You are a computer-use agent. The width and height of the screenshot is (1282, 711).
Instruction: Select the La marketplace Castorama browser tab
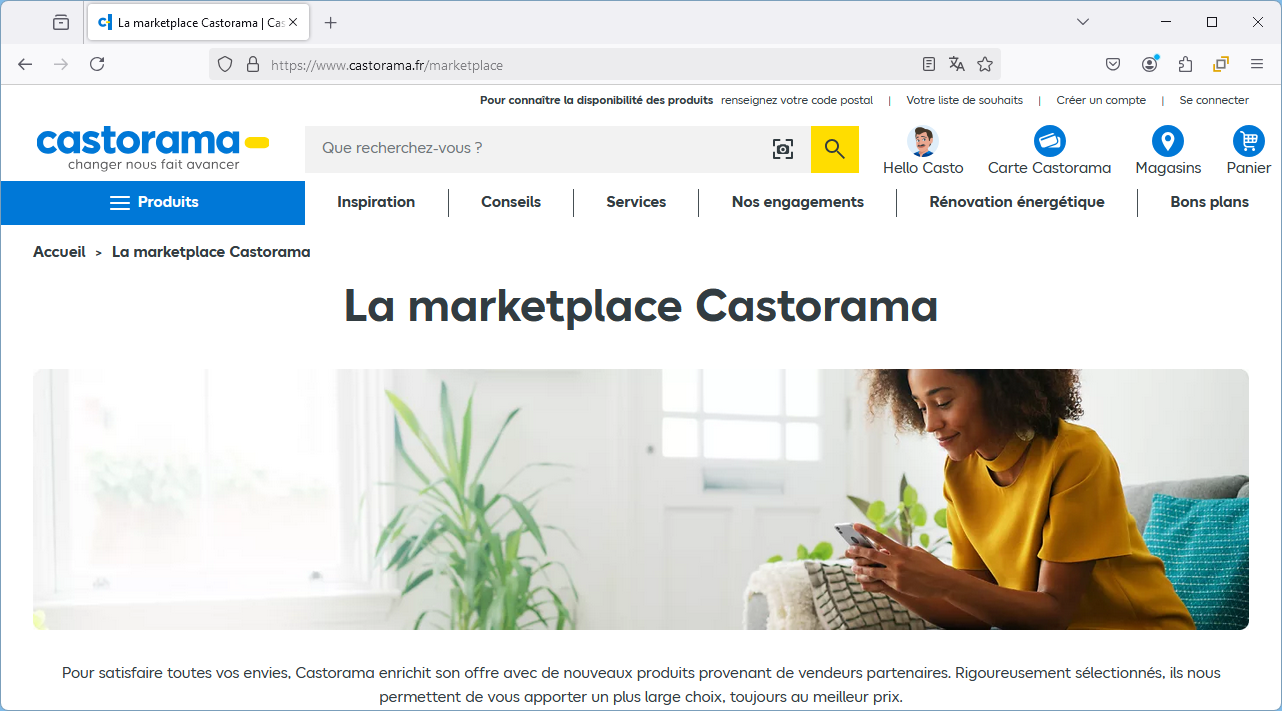(197, 22)
